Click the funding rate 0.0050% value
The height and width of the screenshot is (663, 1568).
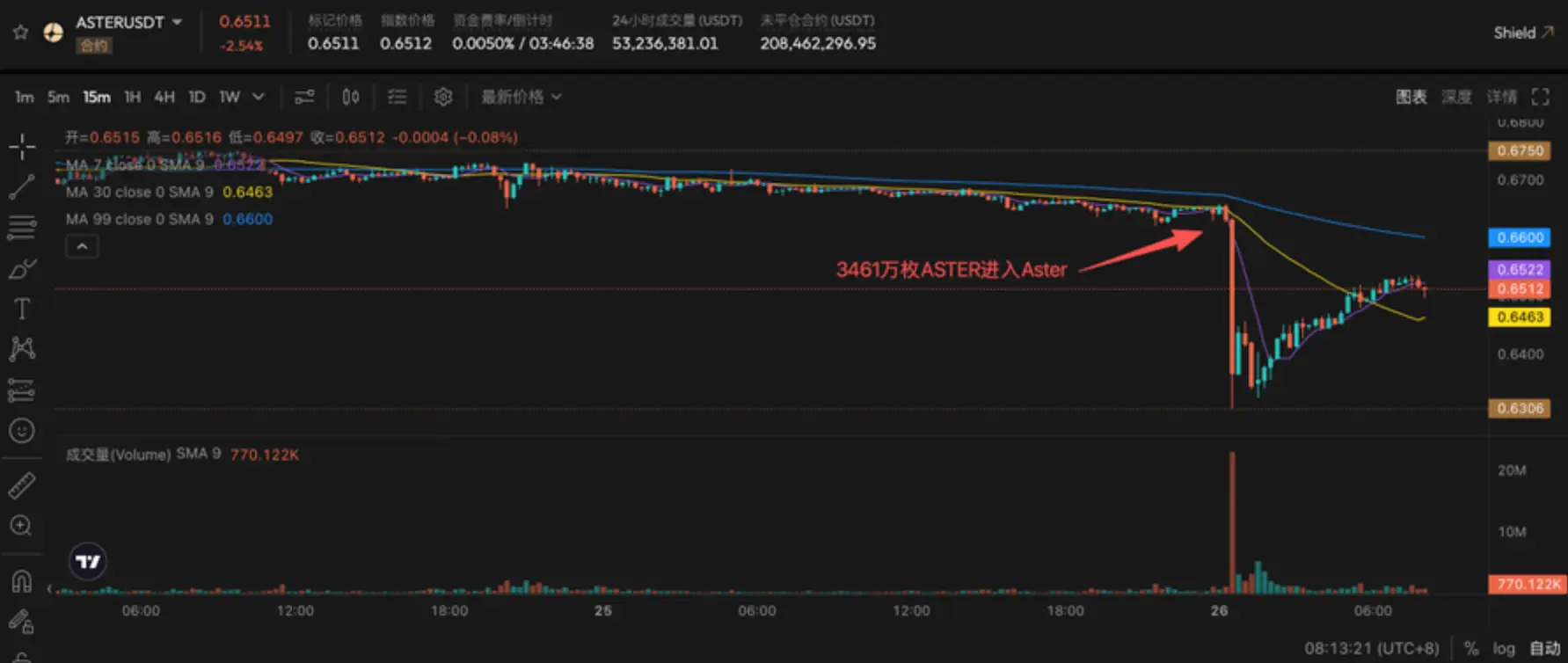tap(483, 43)
